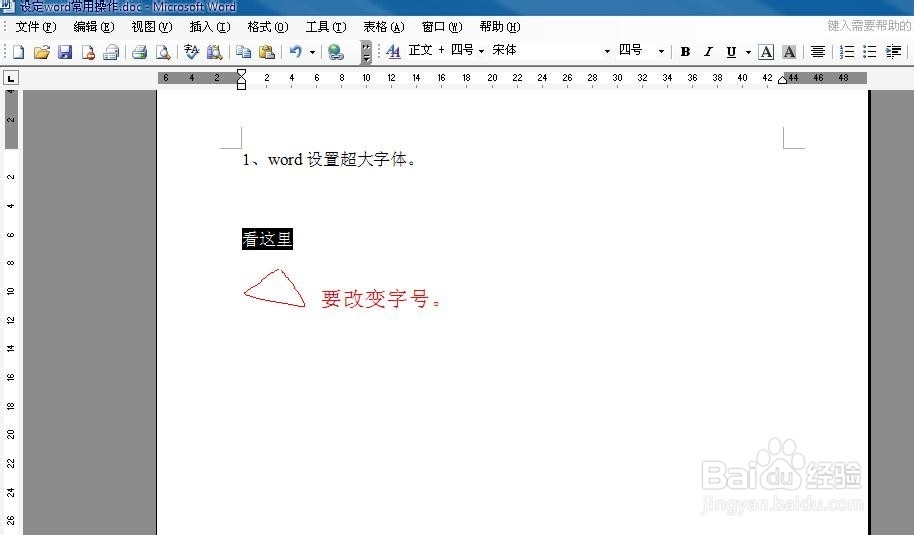This screenshot has height=535, width=914.
Task: Apply numbered list formatting
Action: click(846, 52)
